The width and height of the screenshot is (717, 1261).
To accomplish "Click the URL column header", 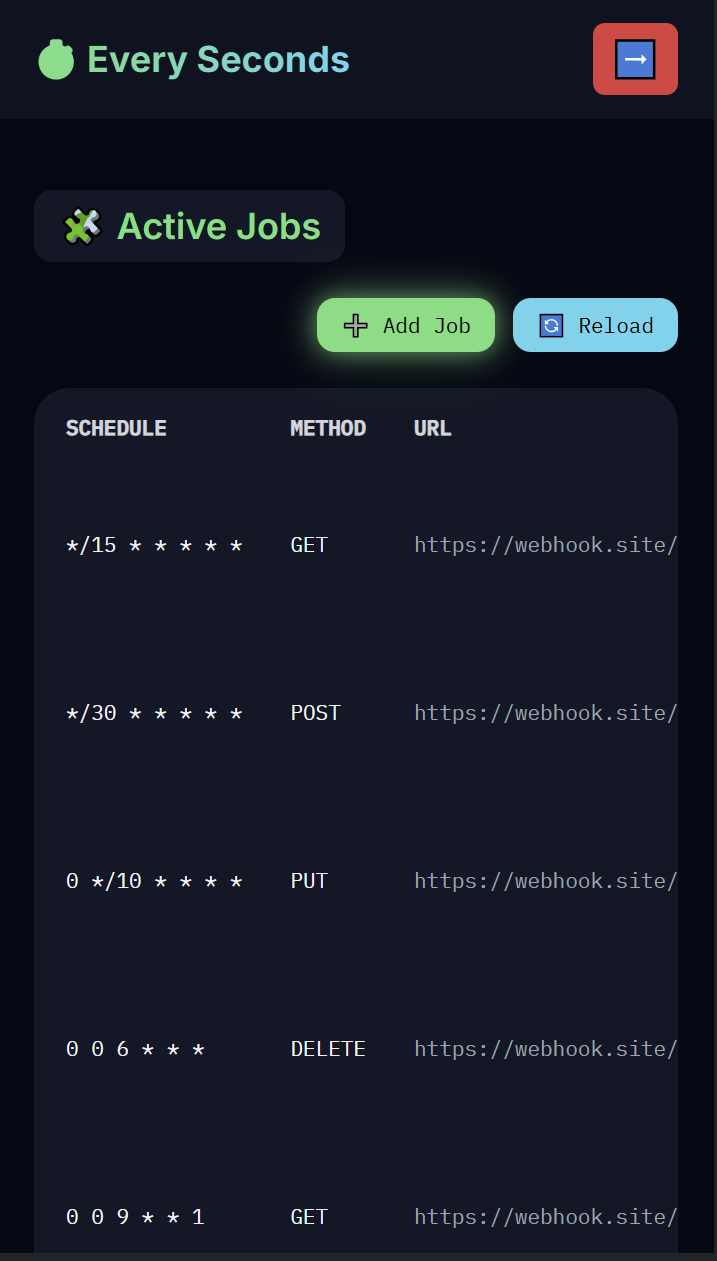I will click(432, 428).
